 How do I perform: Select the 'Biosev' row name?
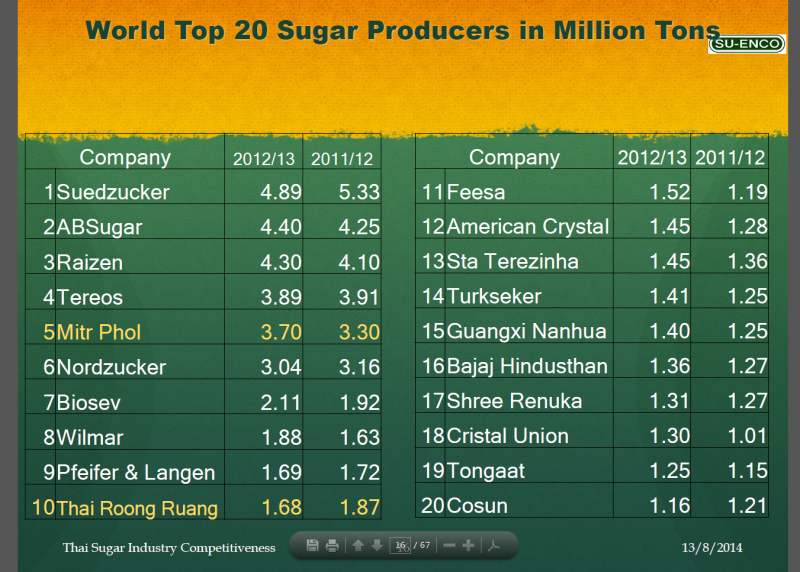point(89,403)
